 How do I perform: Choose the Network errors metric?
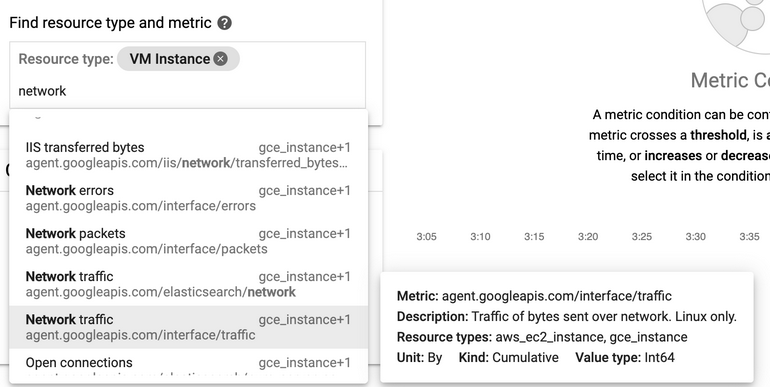click(x=188, y=198)
